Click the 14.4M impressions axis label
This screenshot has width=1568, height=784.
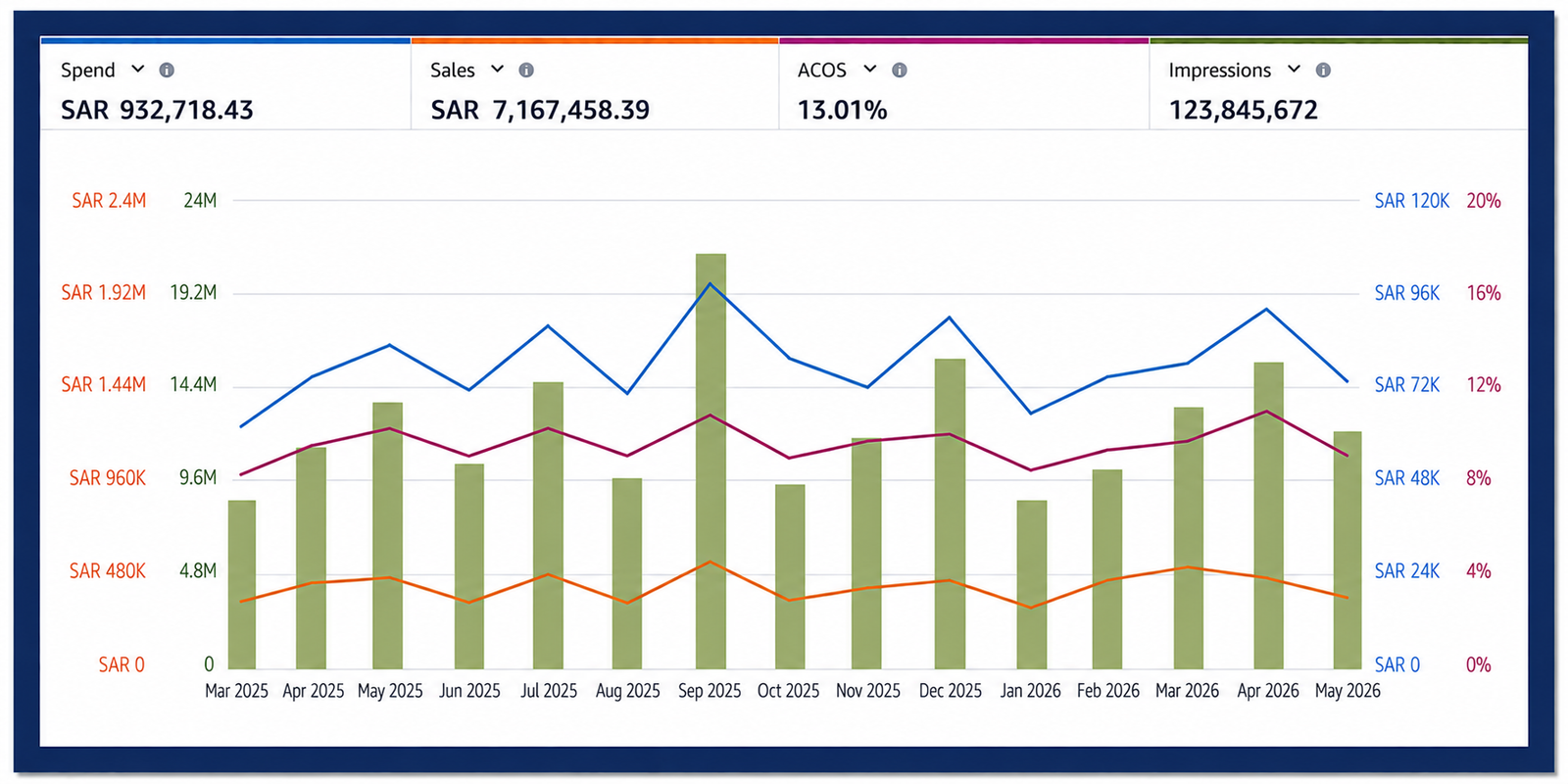click(x=193, y=385)
